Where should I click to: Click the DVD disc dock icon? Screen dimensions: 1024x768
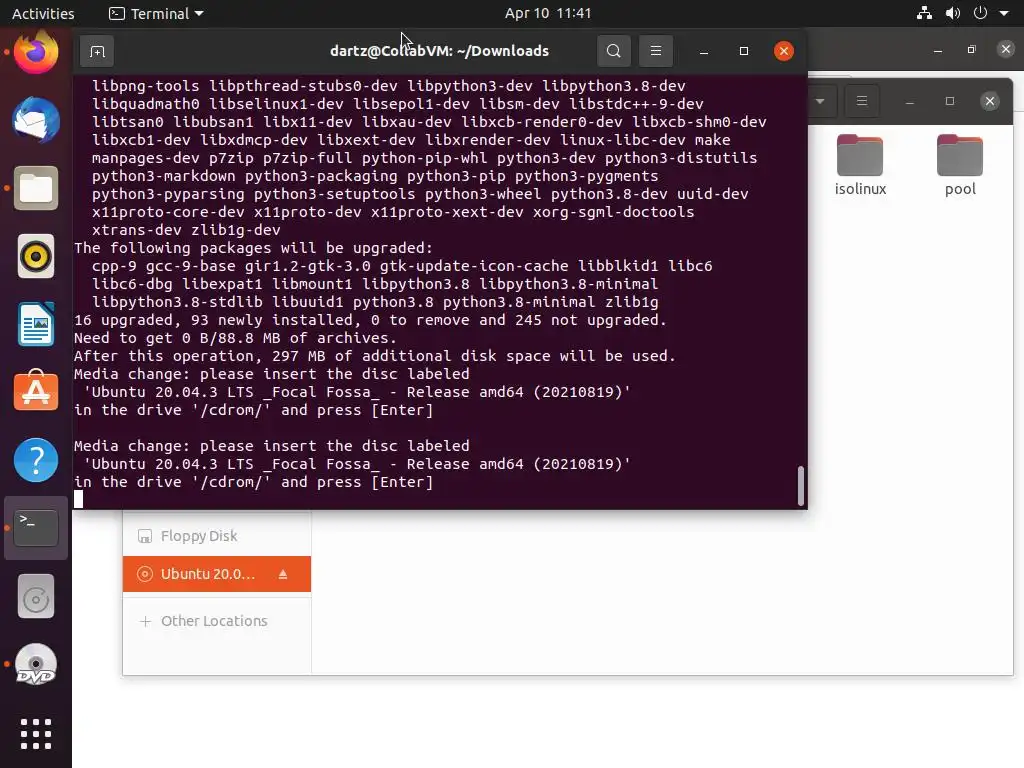pos(36,664)
